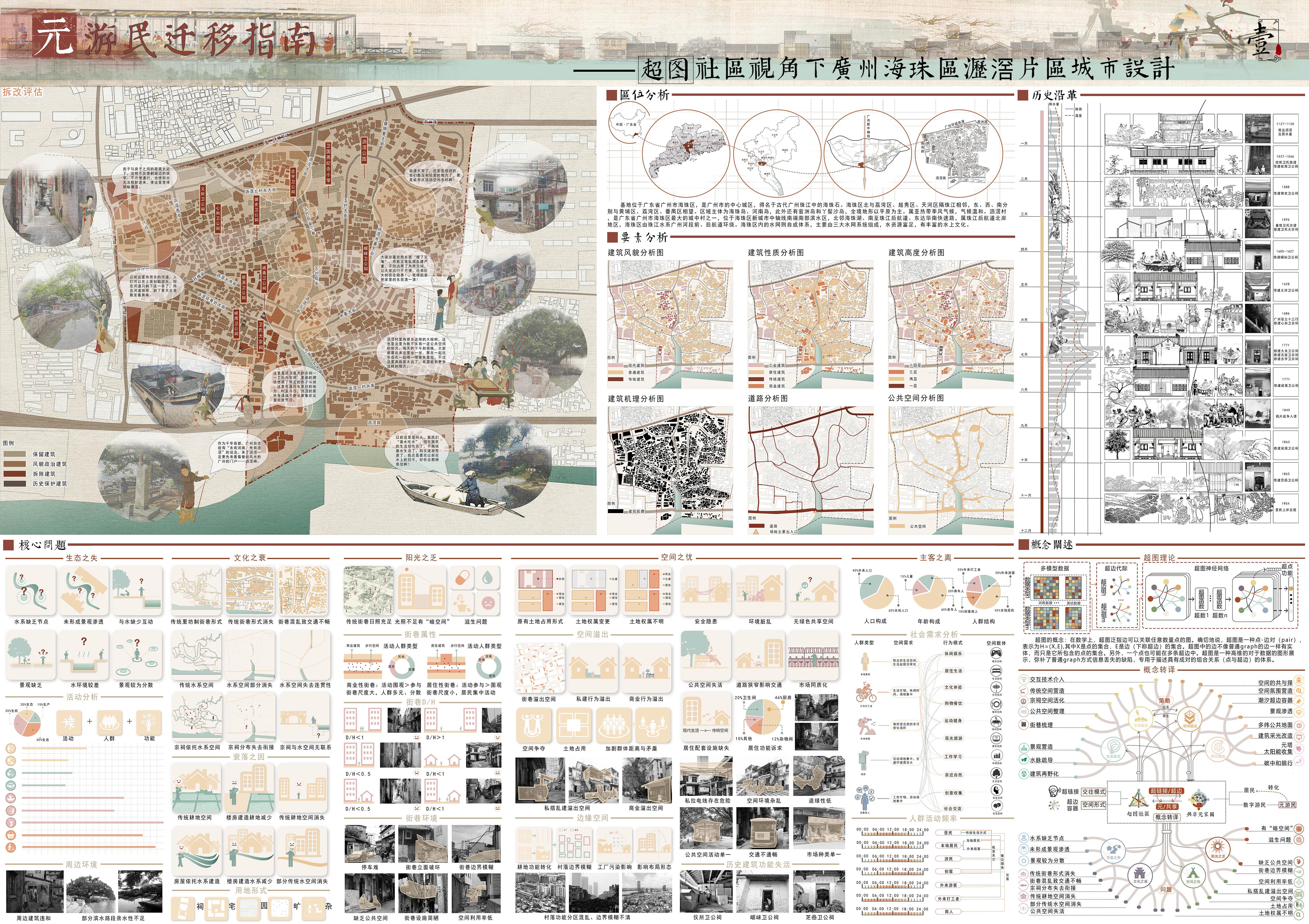The width and height of the screenshot is (1309, 924).
Task: Select the 历史沿革 section heading
Action: (x=1054, y=95)
